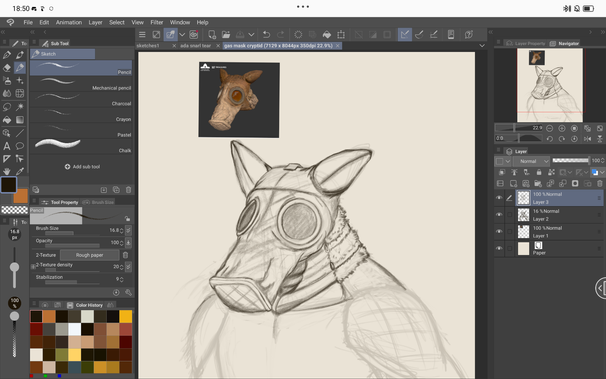Tick the Paper layer selection checkbox
606x379 pixels.
[509, 249]
